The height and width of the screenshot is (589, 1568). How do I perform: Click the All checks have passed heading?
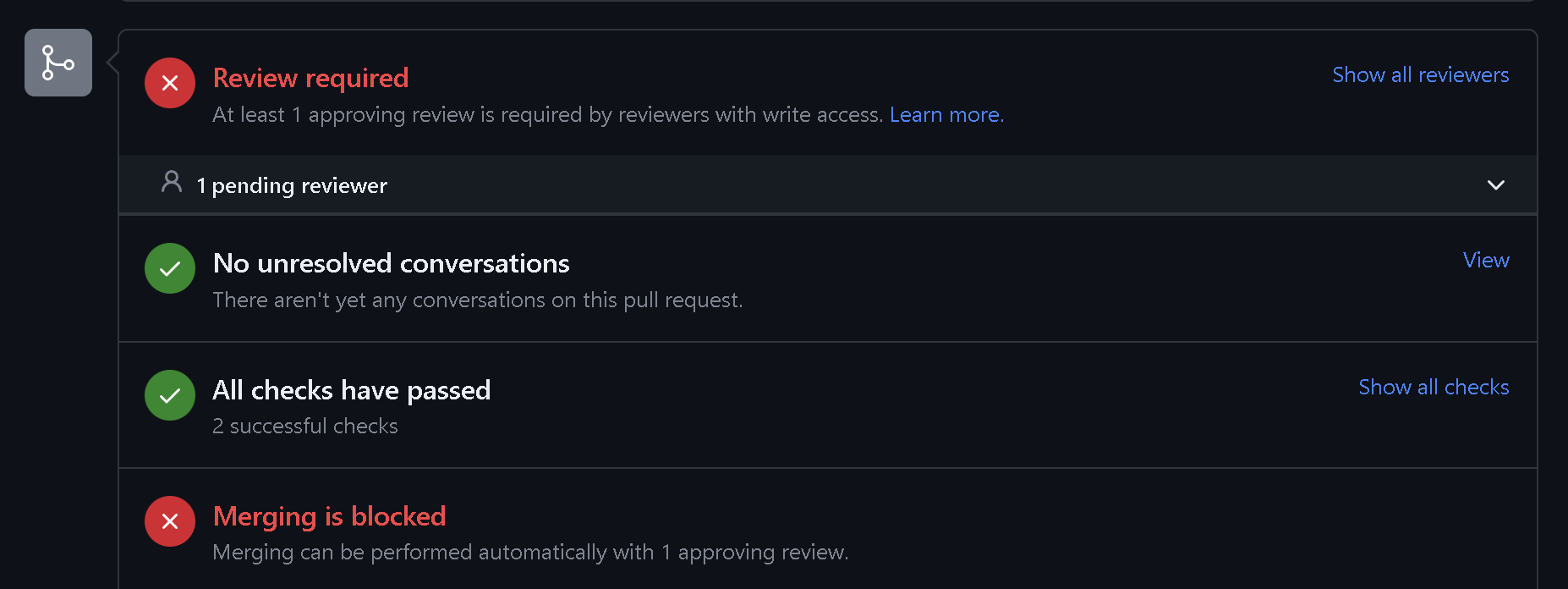351,390
